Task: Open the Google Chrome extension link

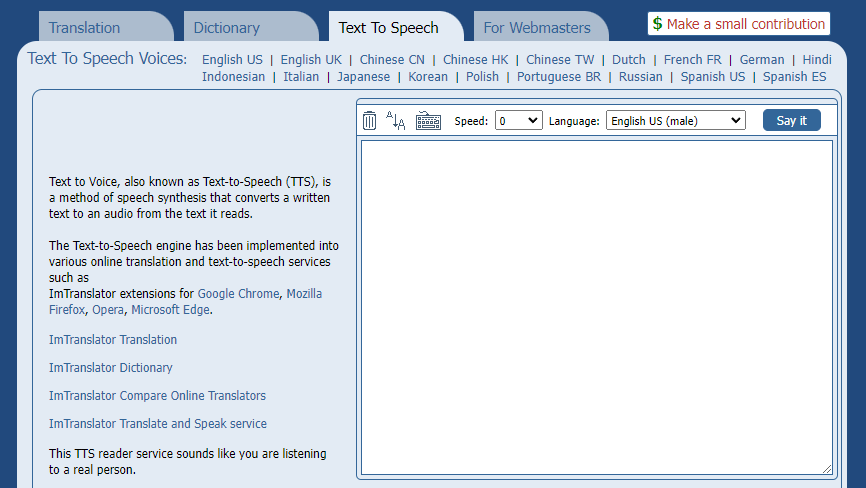Action: coord(238,294)
